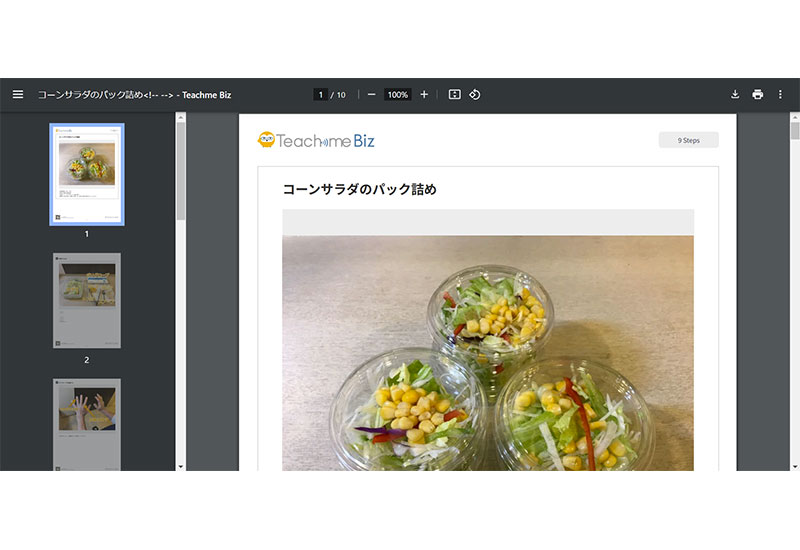800x550 pixels.
Task: Click the zoom out minus icon
Action: point(371,95)
